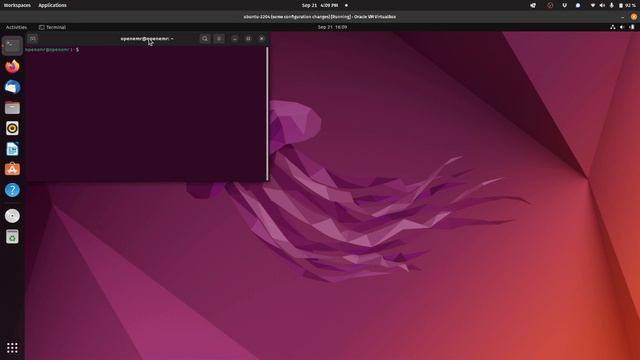Click the VirtualBox window title bar text

tap(320, 17)
